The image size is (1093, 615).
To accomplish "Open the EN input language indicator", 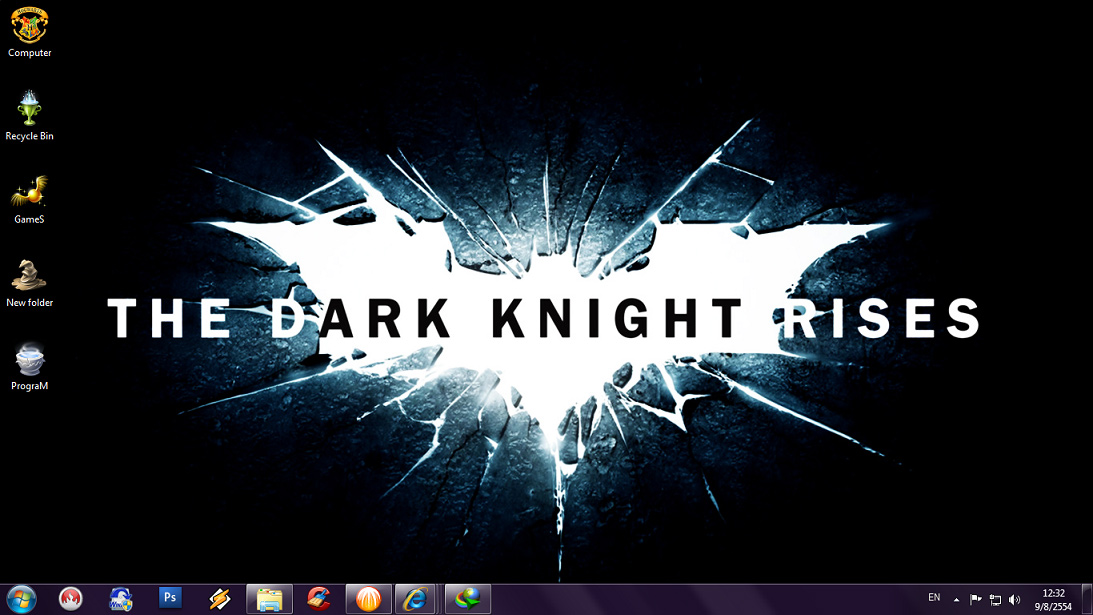I will click(x=934, y=598).
